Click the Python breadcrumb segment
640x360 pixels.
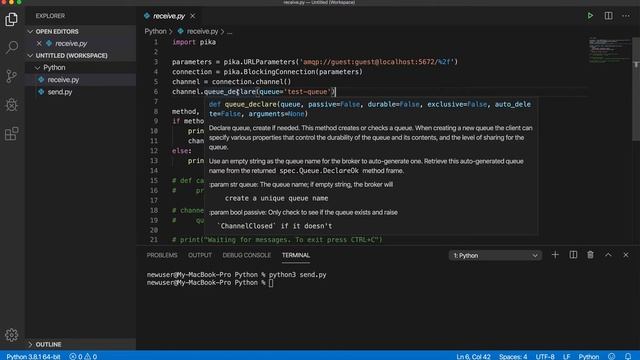(155, 31)
